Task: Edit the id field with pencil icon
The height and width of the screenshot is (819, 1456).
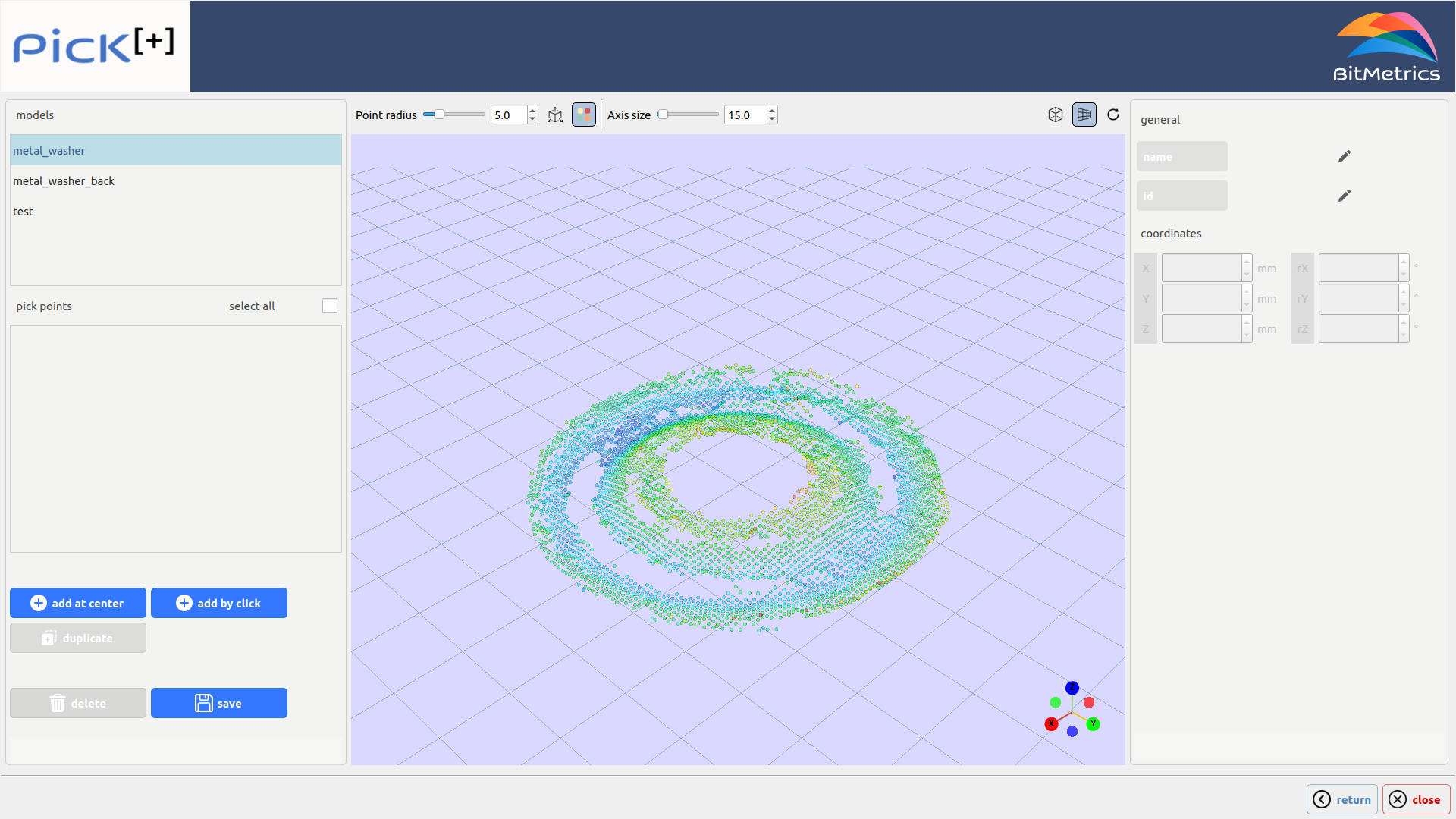Action: (1345, 196)
